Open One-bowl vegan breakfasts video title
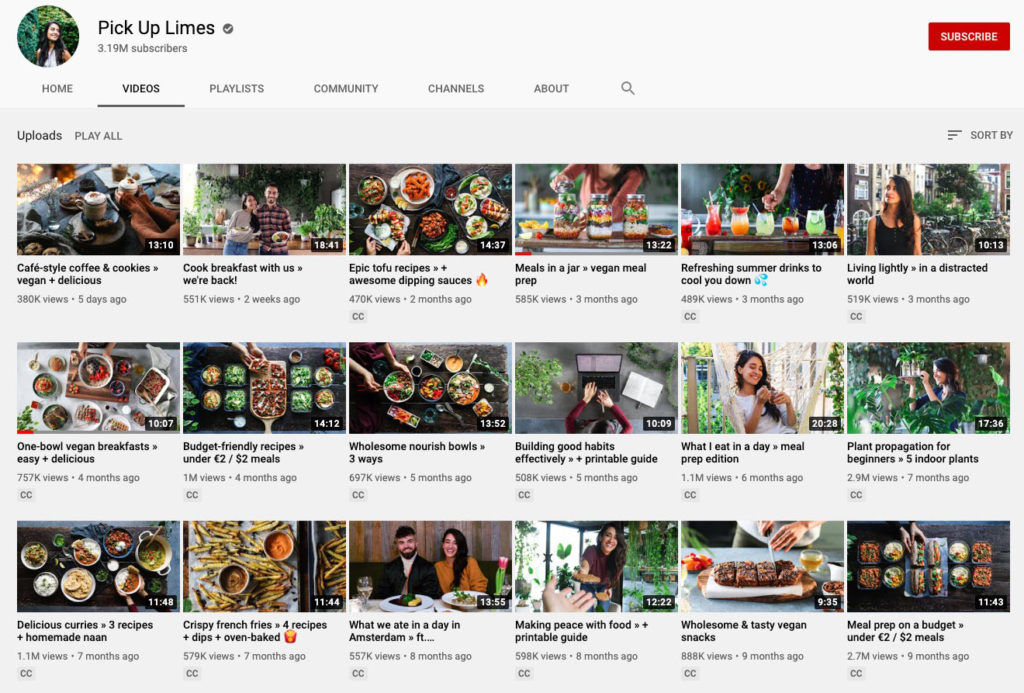 click(87, 452)
